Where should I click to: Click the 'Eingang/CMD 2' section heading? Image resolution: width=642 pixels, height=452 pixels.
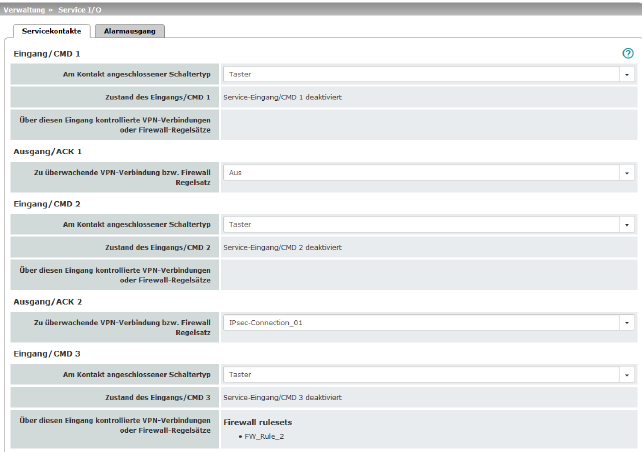47,204
